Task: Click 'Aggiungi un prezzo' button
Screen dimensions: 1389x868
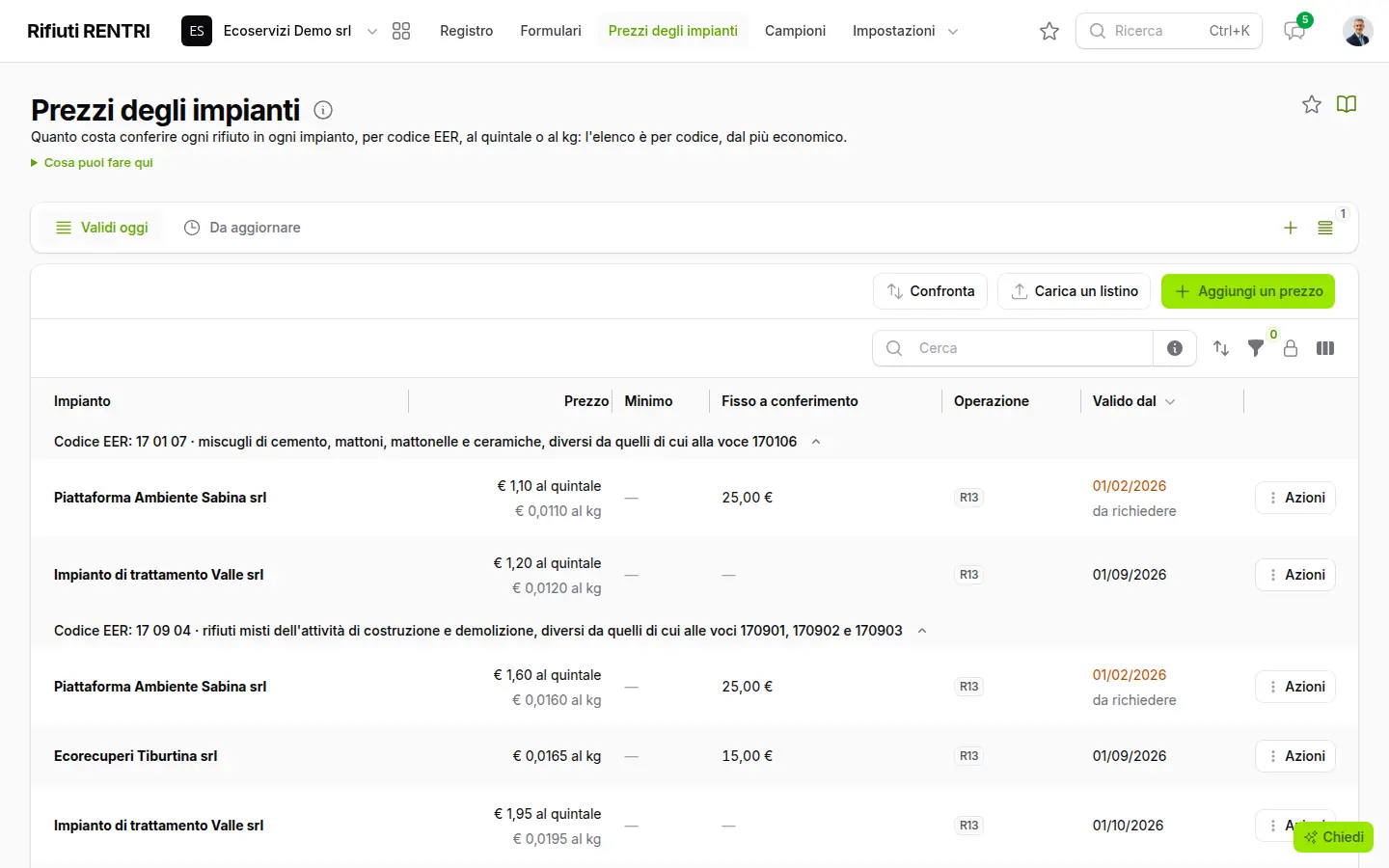Action: [x=1248, y=291]
